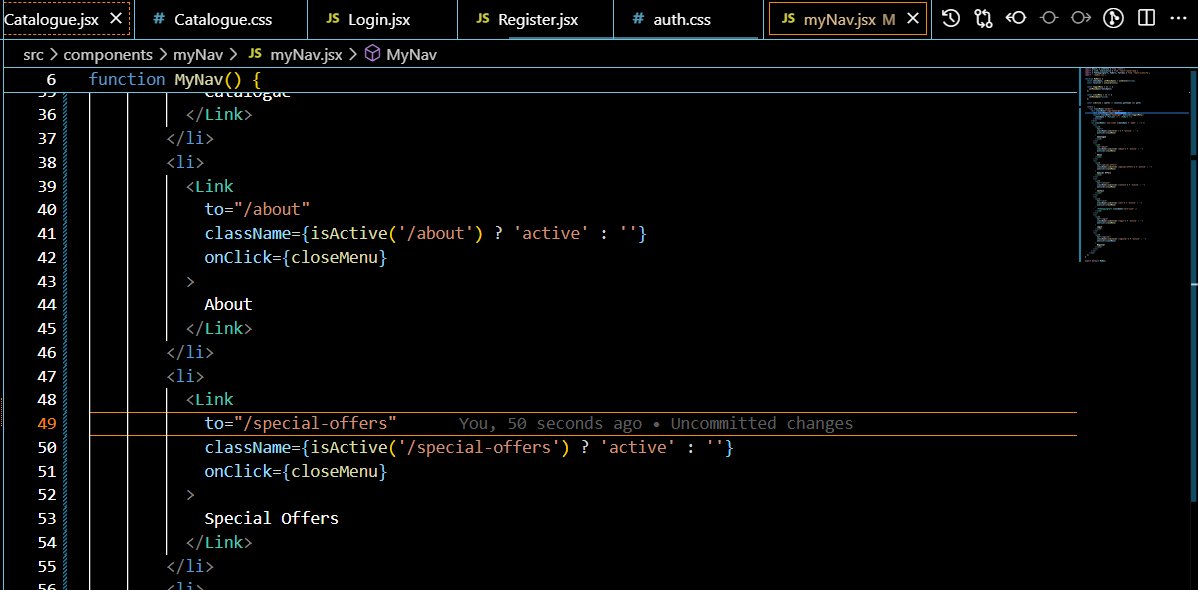
Task: Click the open changes compare icon
Action: tap(983, 18)
